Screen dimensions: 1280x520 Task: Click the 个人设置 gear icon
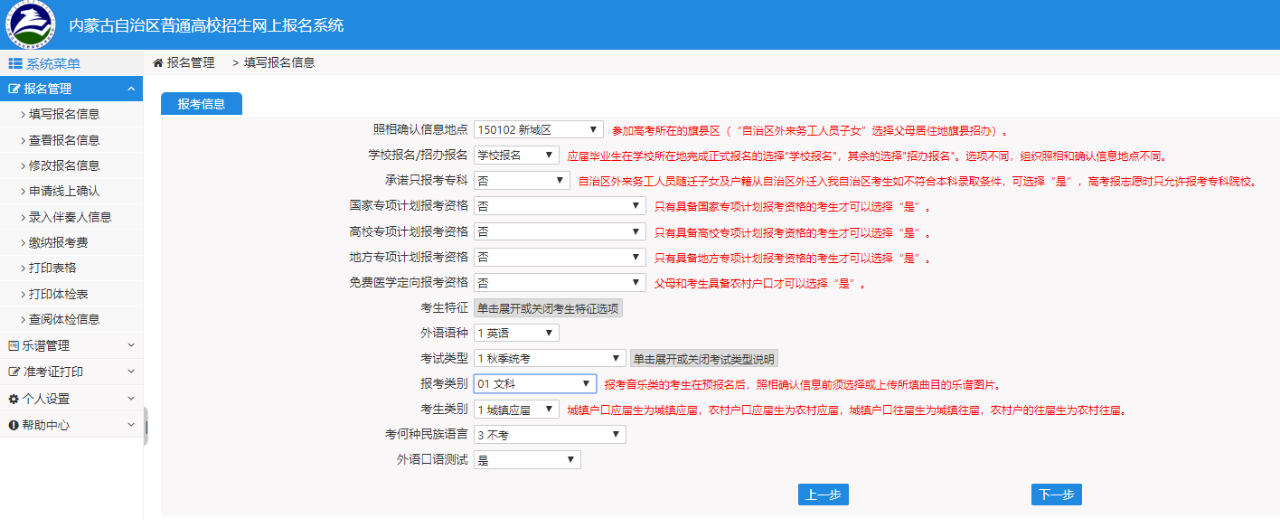(14, 399)
